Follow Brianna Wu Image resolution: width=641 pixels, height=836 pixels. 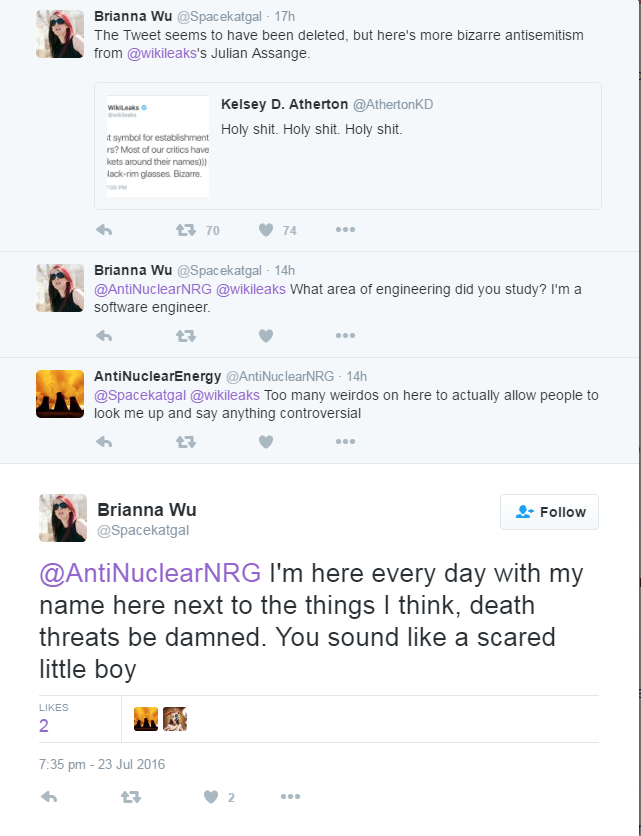tap(549, 512)
